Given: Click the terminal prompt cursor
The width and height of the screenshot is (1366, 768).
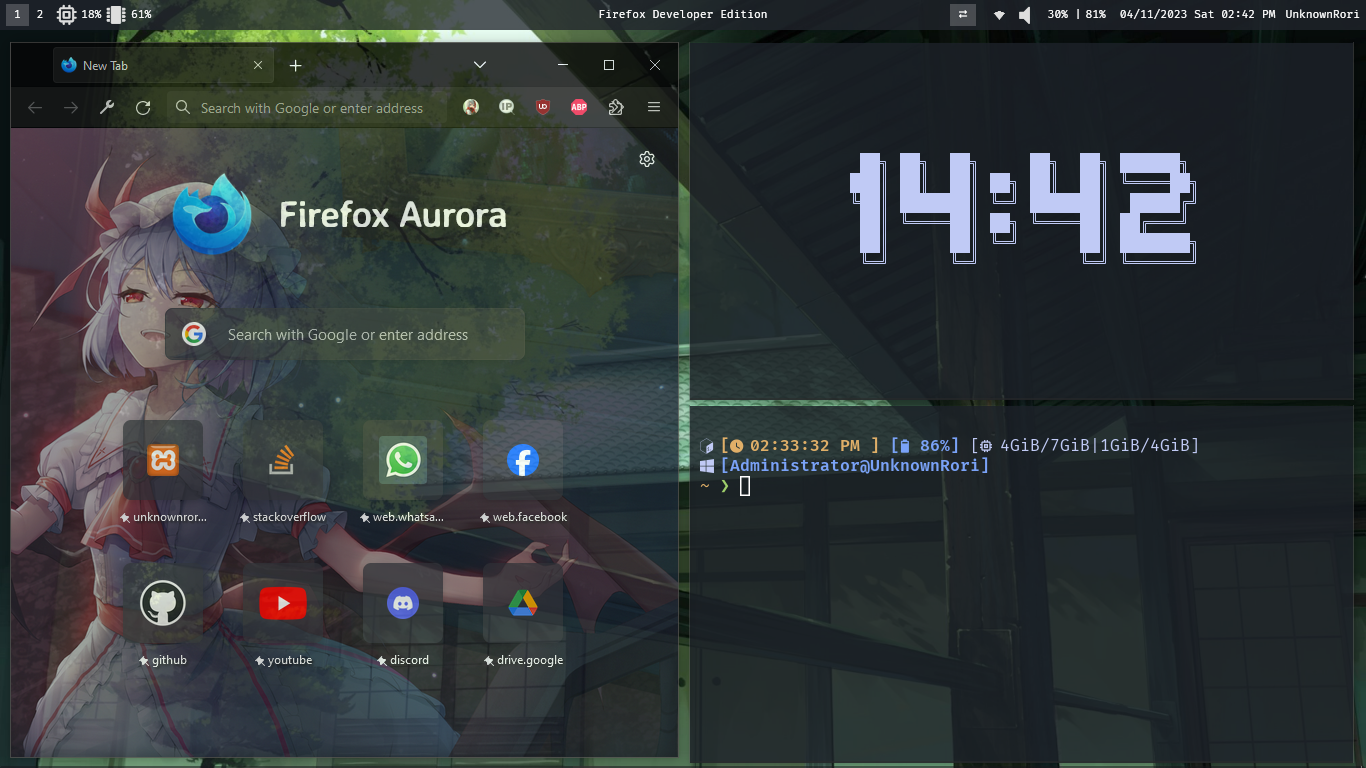Looking at the screenshot, I should pyautogui.click(x=744, y=486).
